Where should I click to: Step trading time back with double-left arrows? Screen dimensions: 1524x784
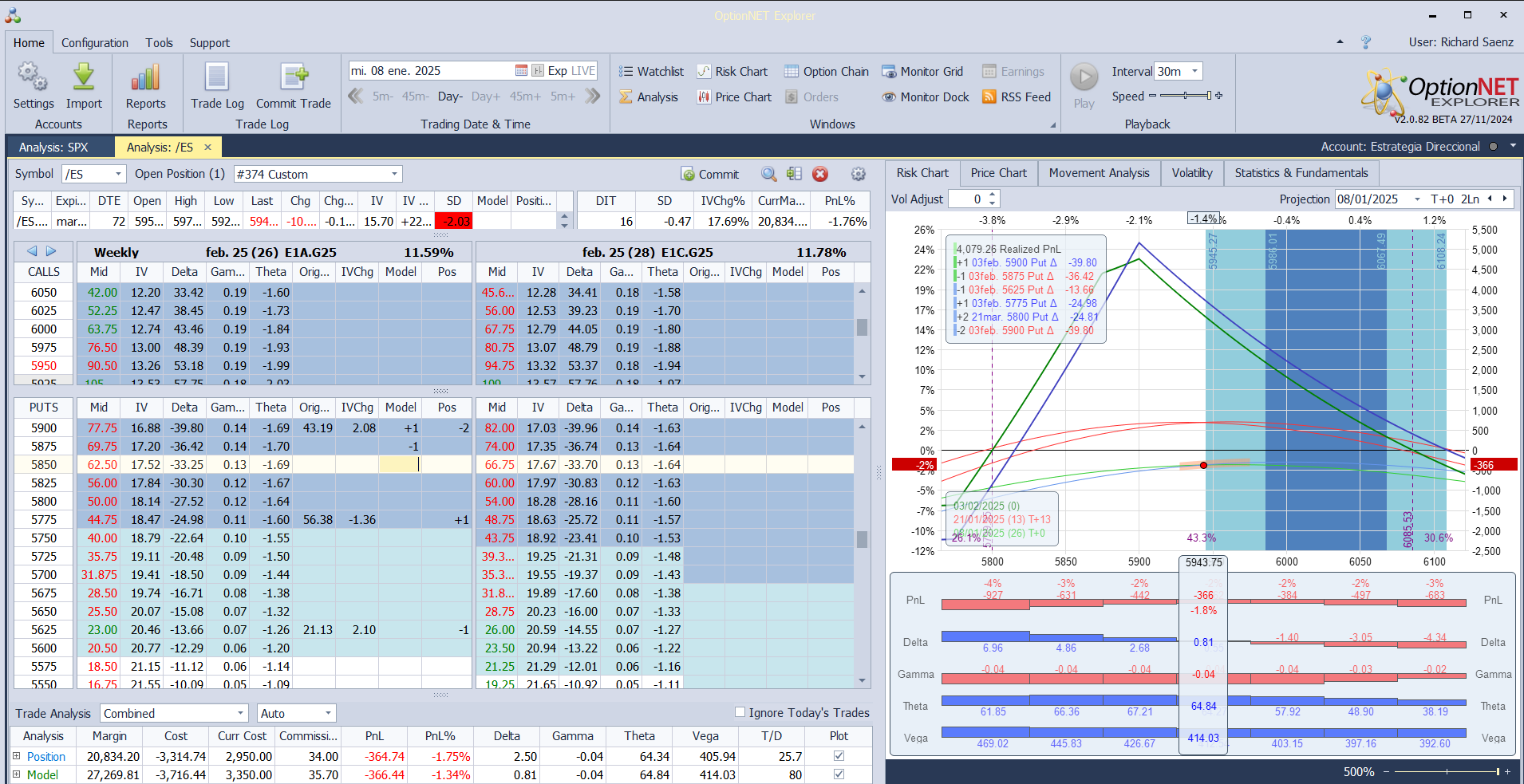[x=356, y=97]
